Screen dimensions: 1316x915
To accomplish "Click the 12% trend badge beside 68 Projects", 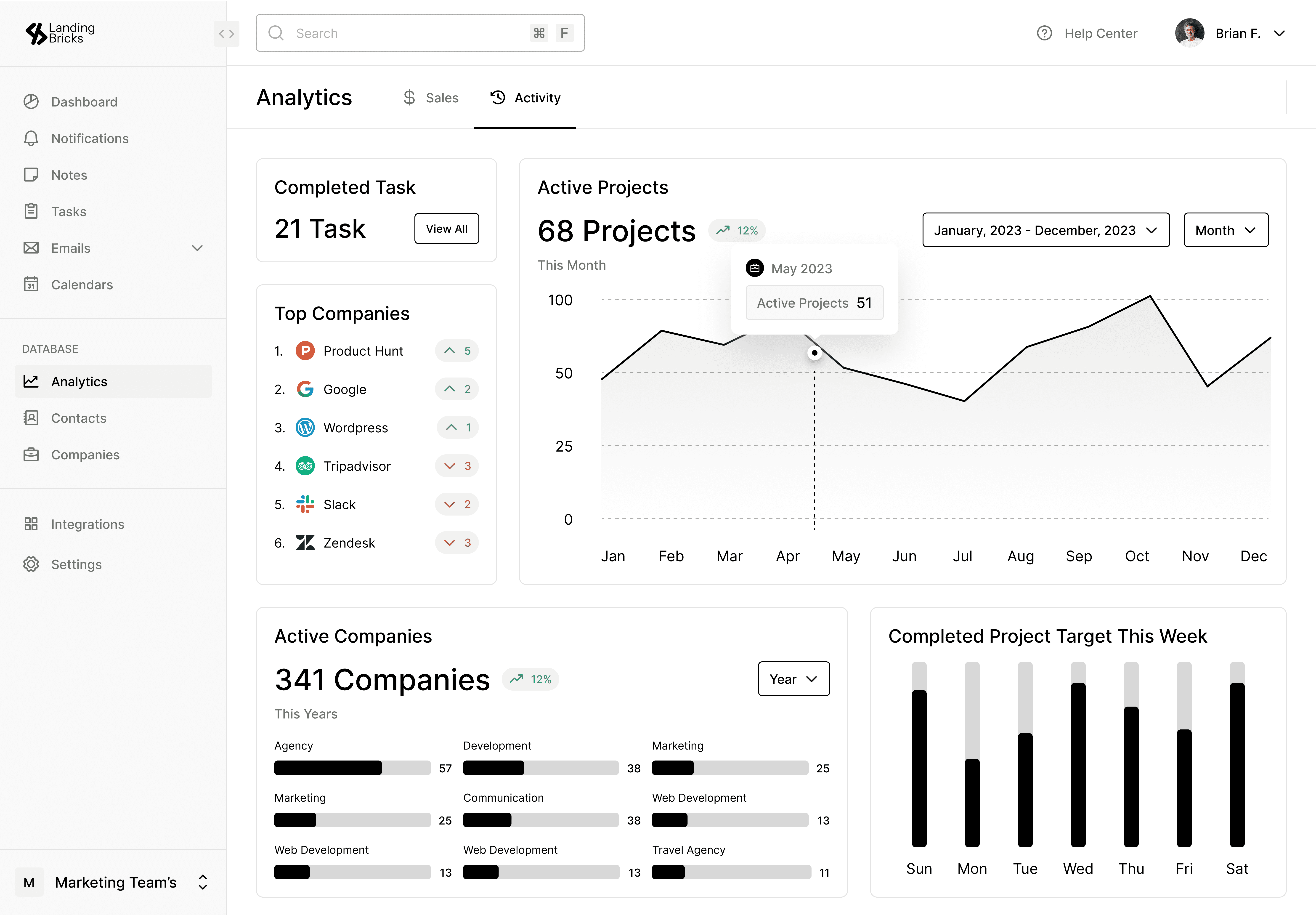I will [x=737, y=231].
